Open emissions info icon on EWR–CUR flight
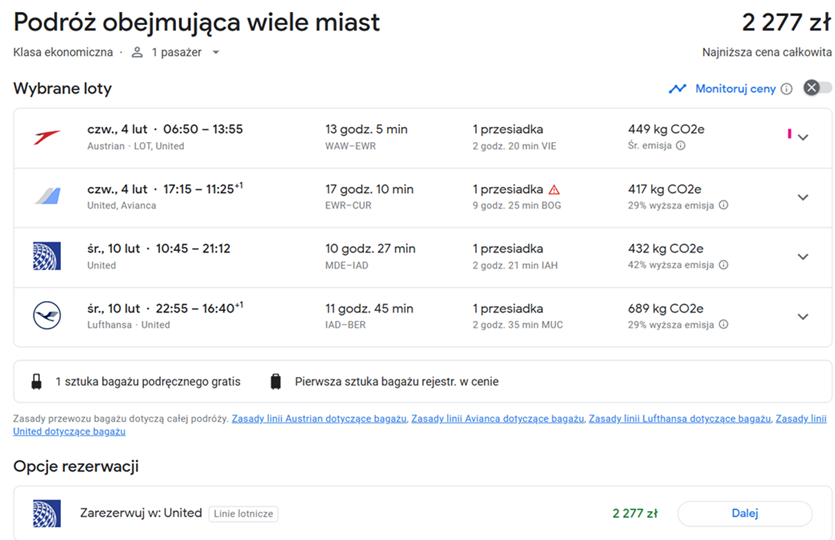 click(x=723, y=205)
